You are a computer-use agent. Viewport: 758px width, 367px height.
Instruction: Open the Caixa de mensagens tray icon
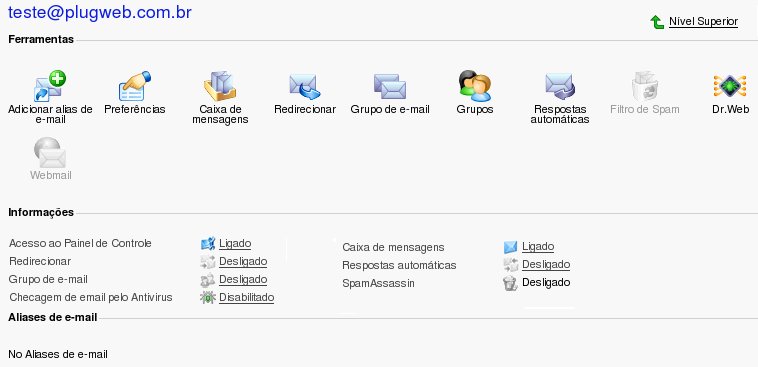tap(220, 86)
